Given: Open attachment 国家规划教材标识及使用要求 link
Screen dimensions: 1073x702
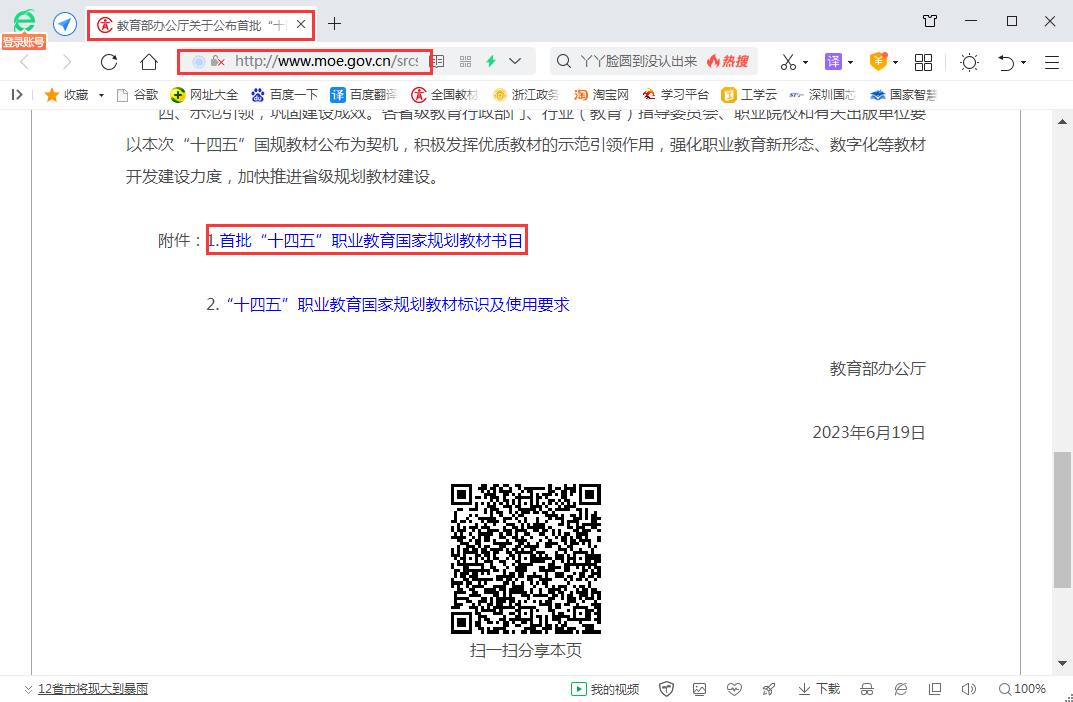Looking at the screenshot, I should tap(398, 304).
